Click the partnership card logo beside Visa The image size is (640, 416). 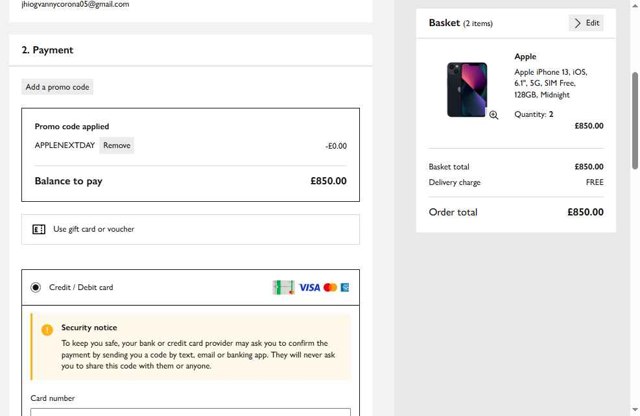click(x=284, y=287)
